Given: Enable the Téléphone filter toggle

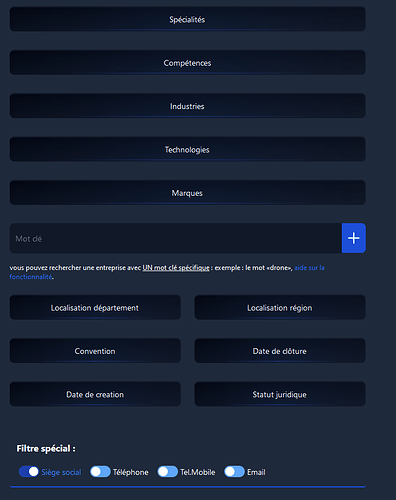Looking at the screenshot, I should [x=100, y=472].
